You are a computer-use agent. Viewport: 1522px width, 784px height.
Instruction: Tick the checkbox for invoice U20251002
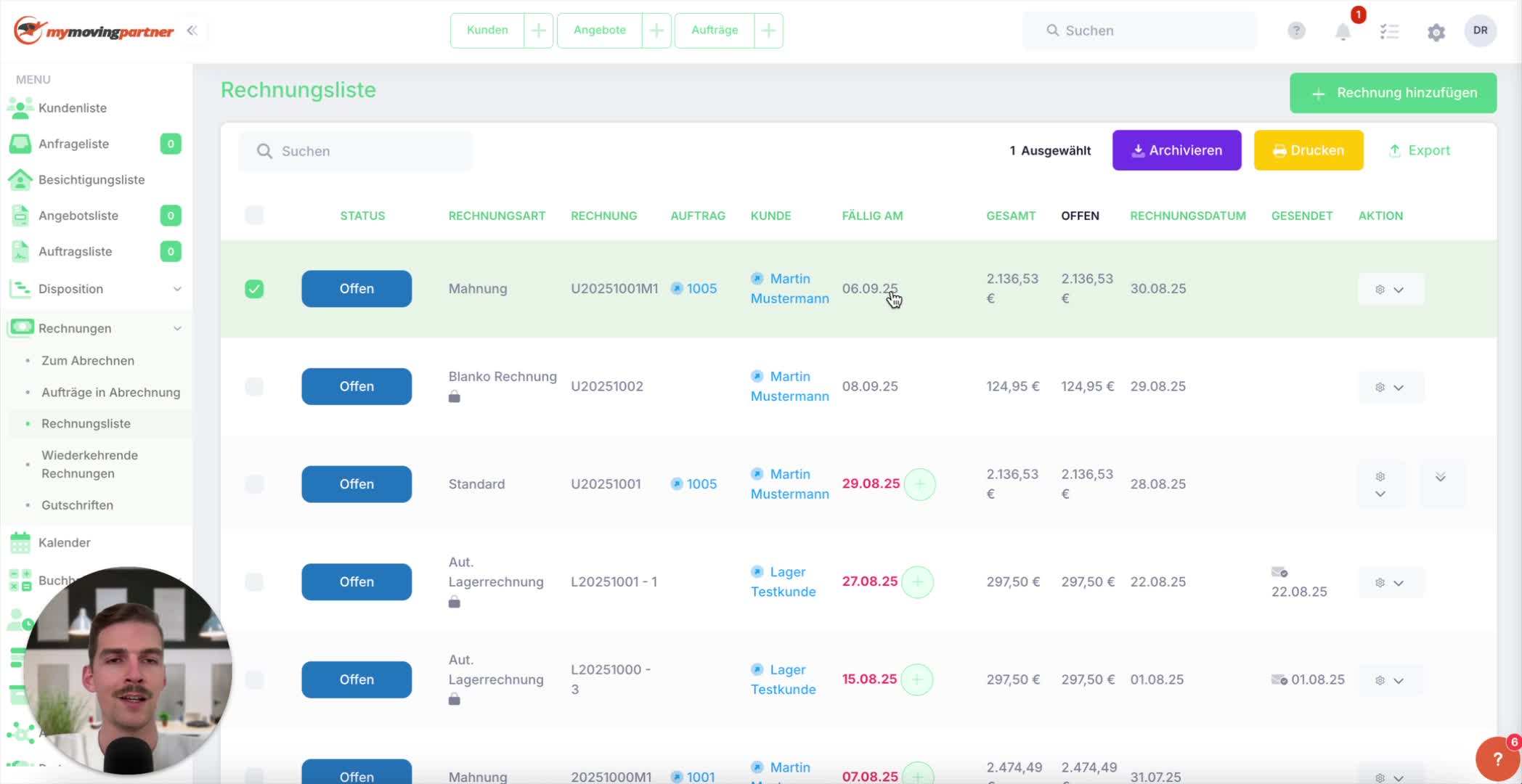[254, 386]
